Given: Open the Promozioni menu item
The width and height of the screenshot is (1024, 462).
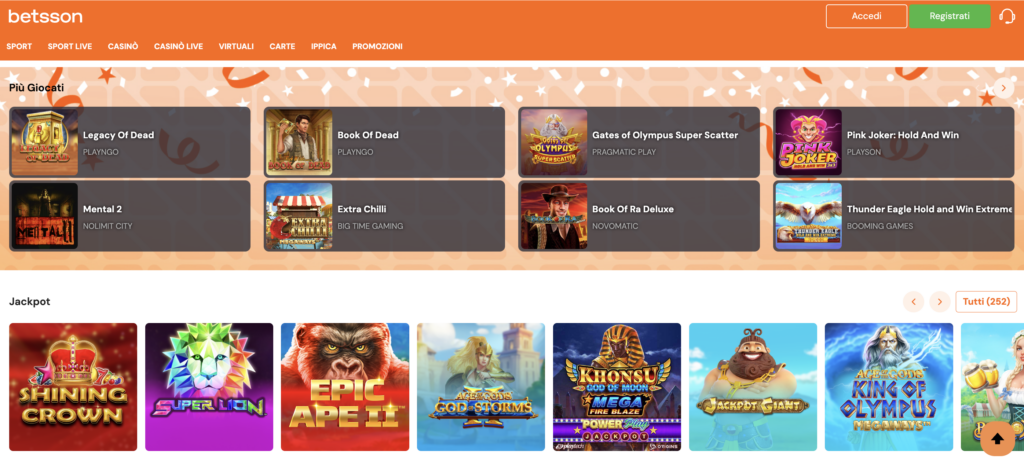Looking at the screenshot, I should pyautogui.click(x=377, y=46).
